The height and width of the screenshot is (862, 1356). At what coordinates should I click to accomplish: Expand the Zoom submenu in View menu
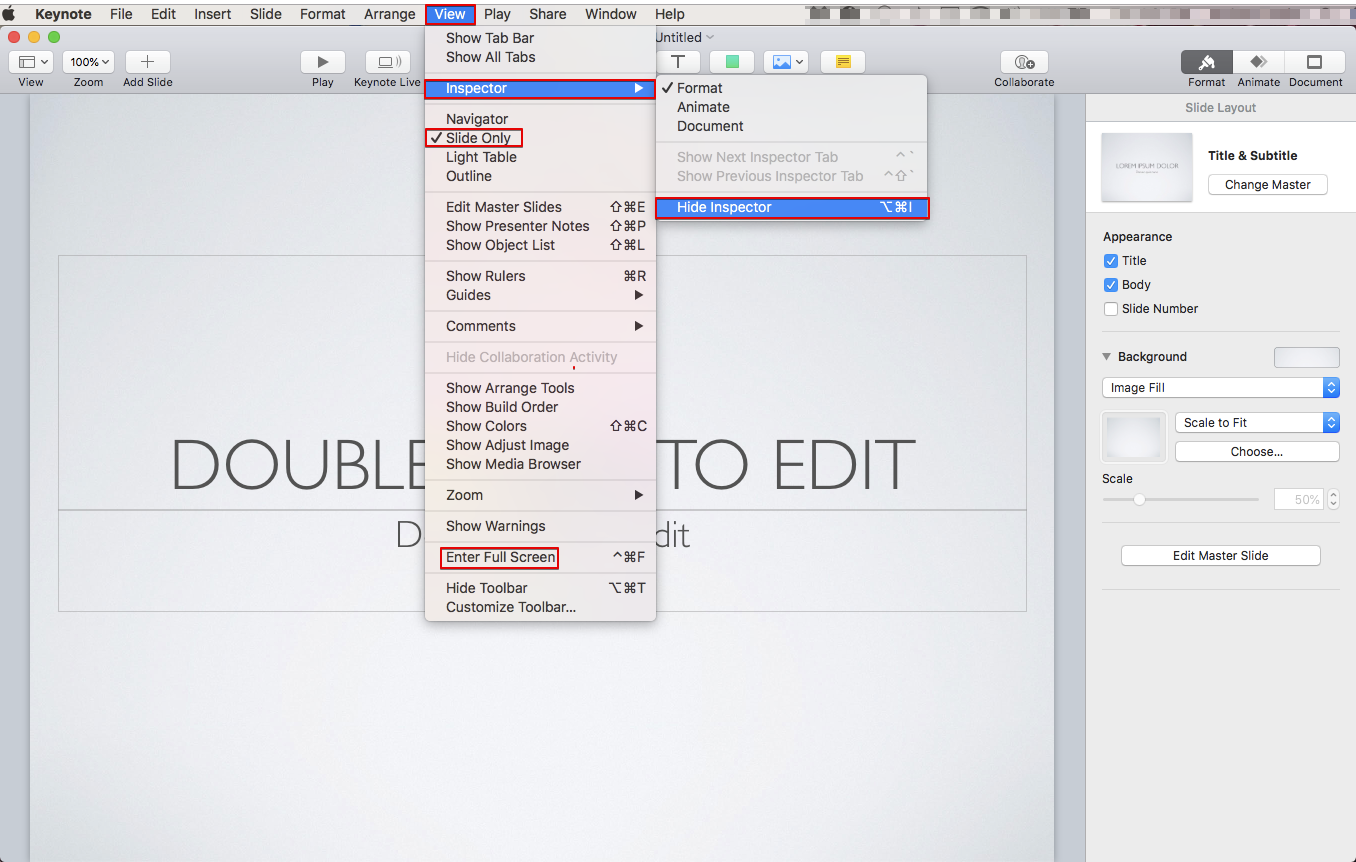click(540, 495)
